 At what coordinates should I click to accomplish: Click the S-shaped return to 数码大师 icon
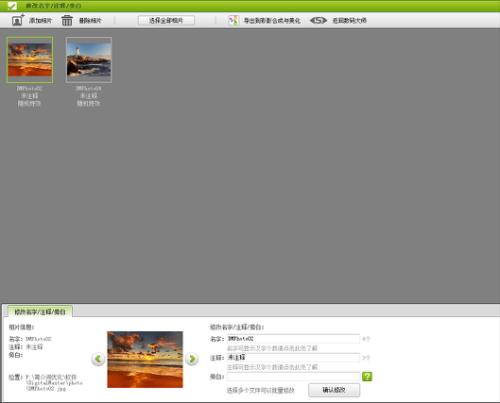318,20
